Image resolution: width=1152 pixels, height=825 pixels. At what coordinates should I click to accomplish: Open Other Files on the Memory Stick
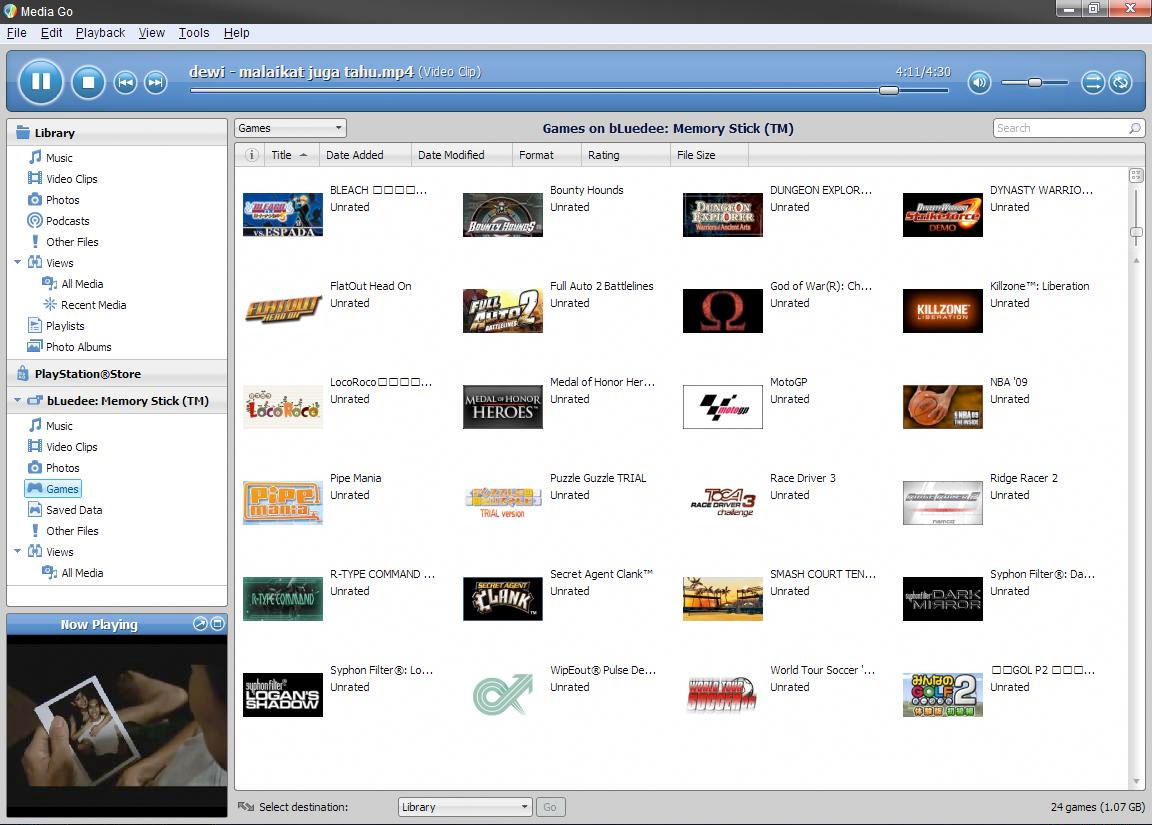click(63, 530)
